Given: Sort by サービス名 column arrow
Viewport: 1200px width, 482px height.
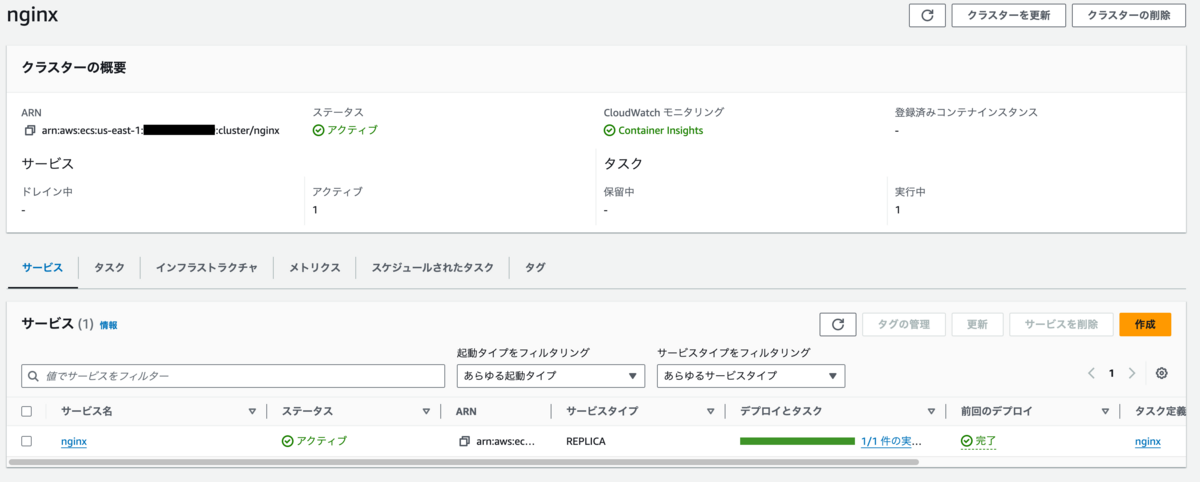Looking at the screenshot, I should click(252, 411).
